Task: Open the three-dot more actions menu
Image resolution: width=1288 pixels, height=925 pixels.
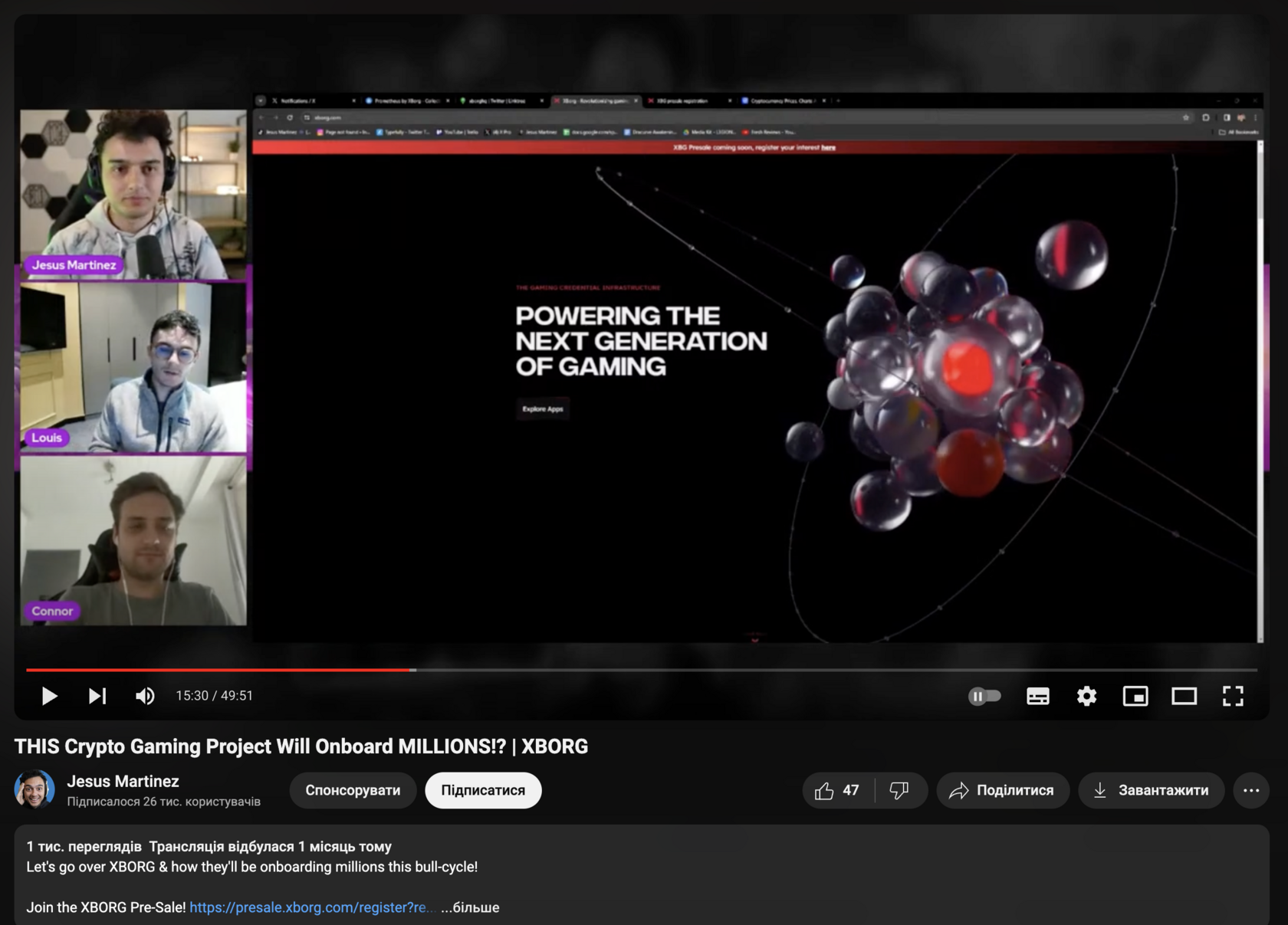Action: pos(1250,790)
